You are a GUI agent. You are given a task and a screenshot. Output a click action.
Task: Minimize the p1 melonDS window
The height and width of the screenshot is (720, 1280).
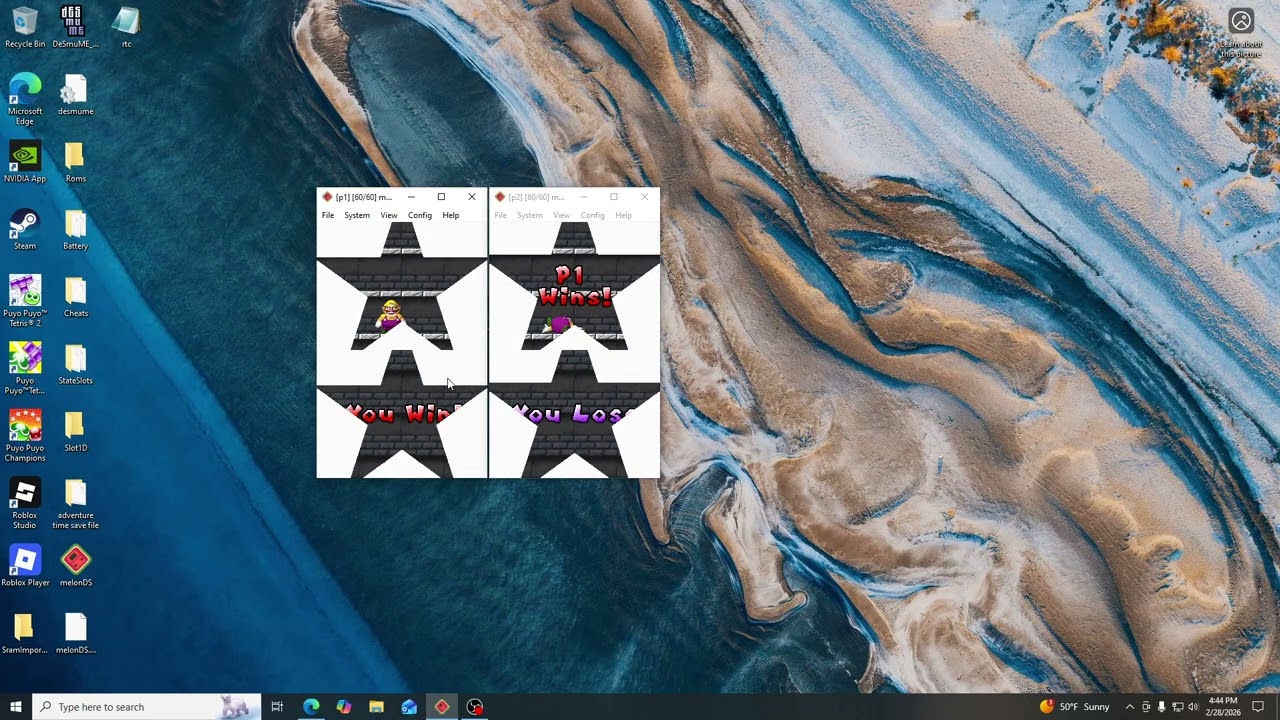coord(411,197)
